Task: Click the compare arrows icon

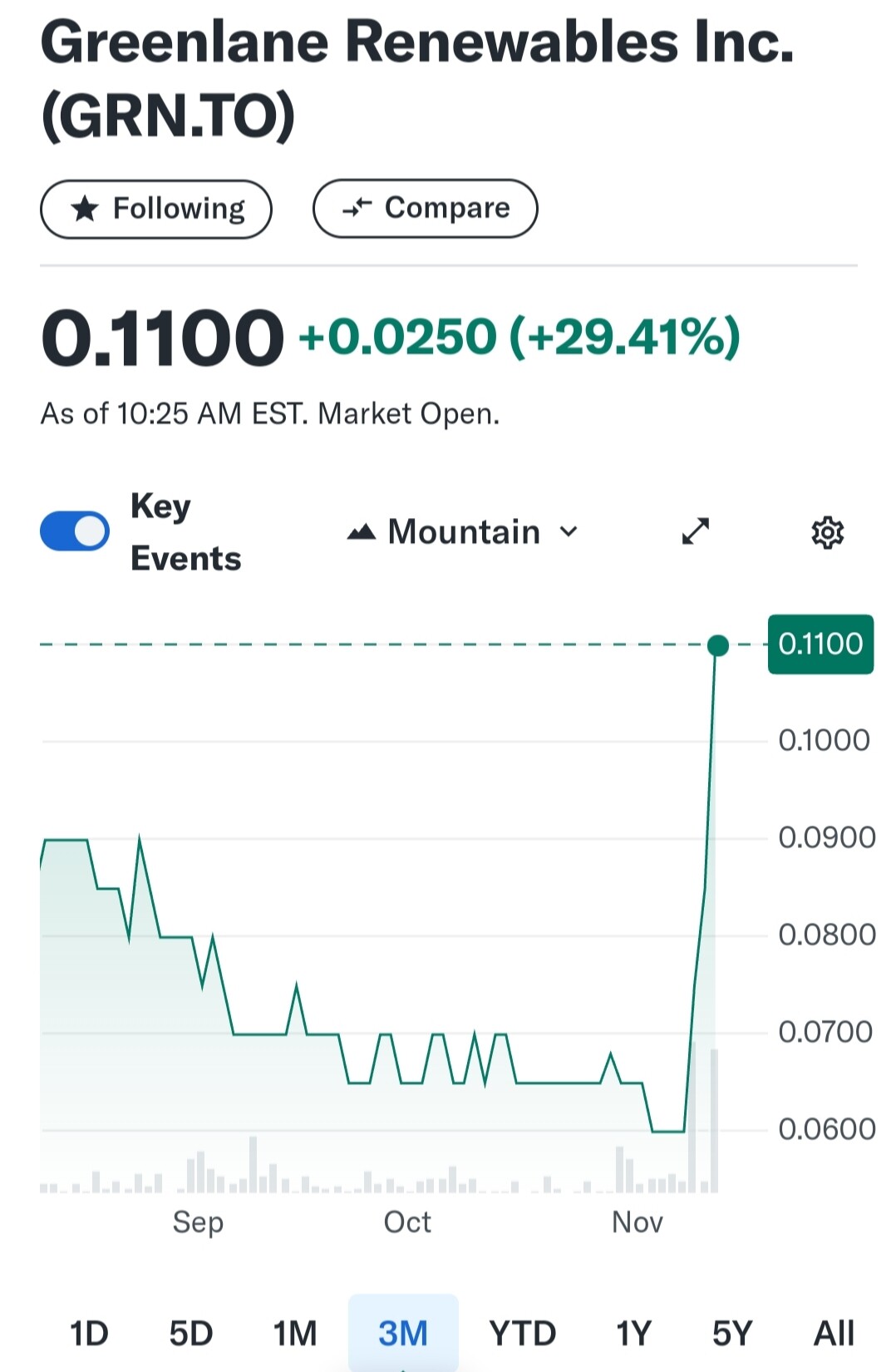Action: [x=357, y=208]
